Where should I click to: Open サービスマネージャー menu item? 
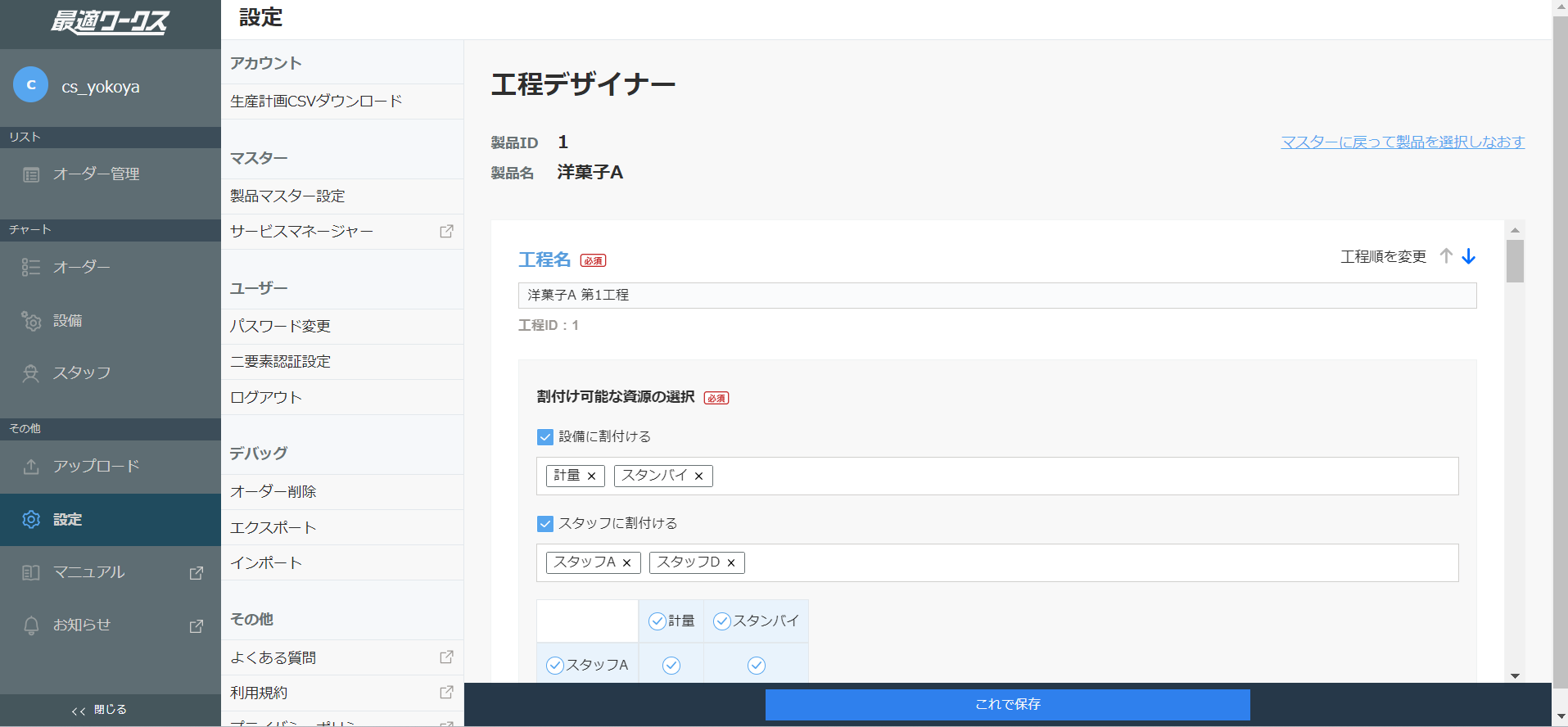tap(342, 232)
